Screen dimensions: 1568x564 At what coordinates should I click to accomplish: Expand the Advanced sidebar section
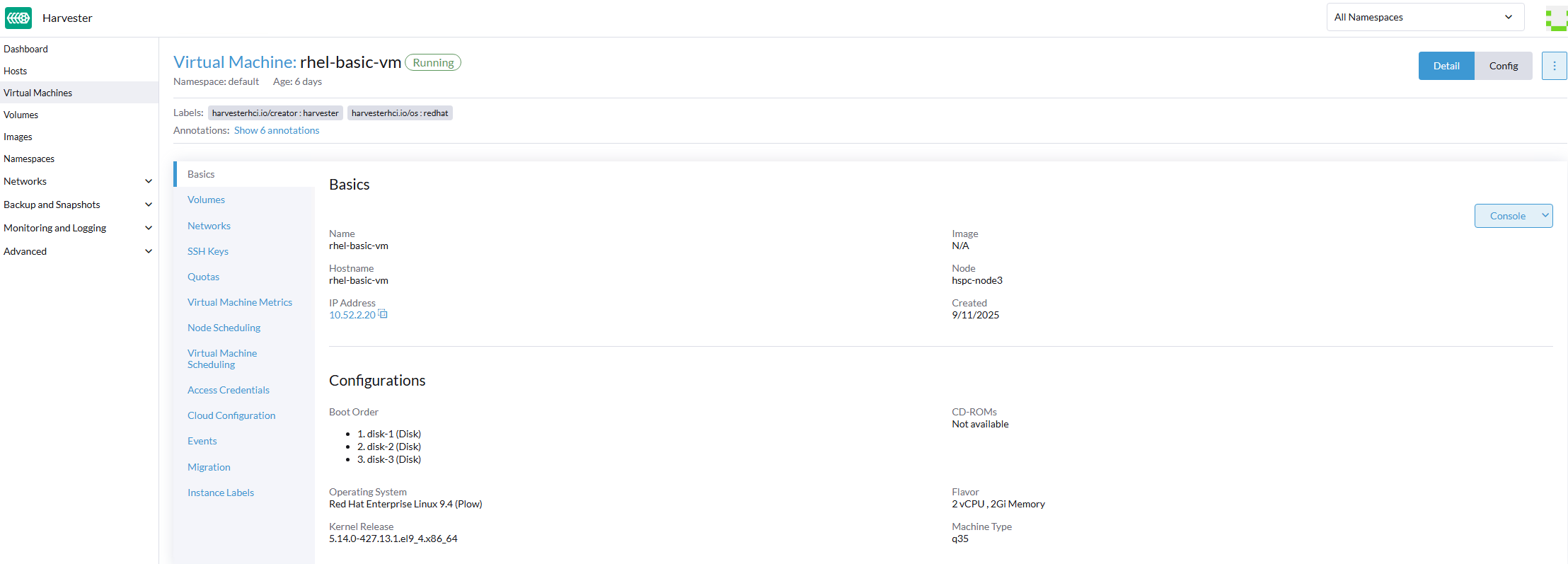coord(149,251)
